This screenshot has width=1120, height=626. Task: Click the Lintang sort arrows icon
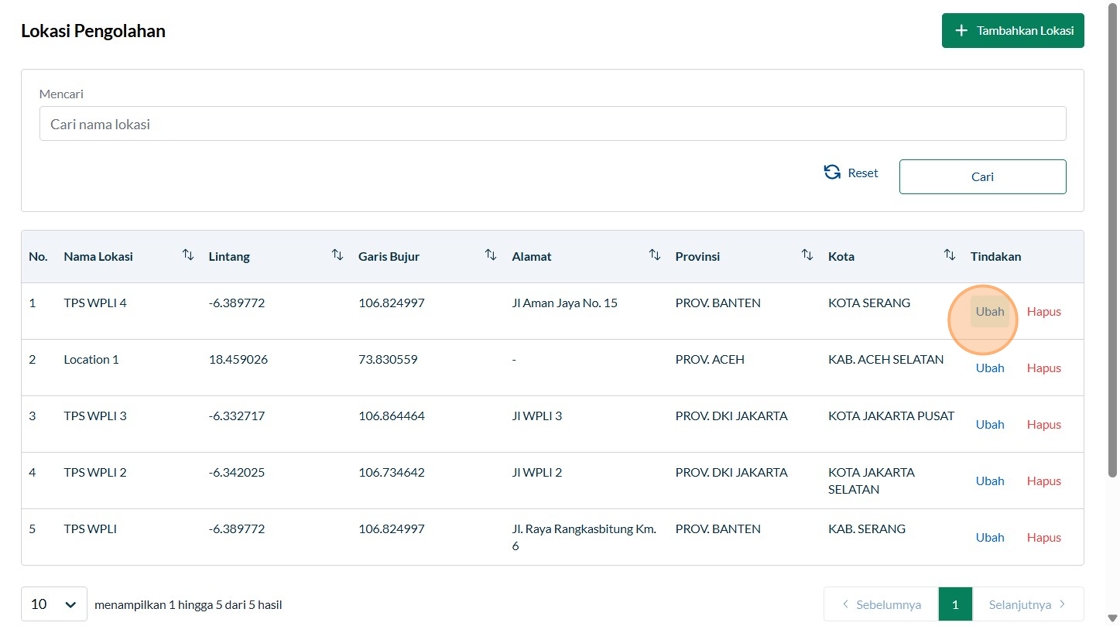pos(337,256)
